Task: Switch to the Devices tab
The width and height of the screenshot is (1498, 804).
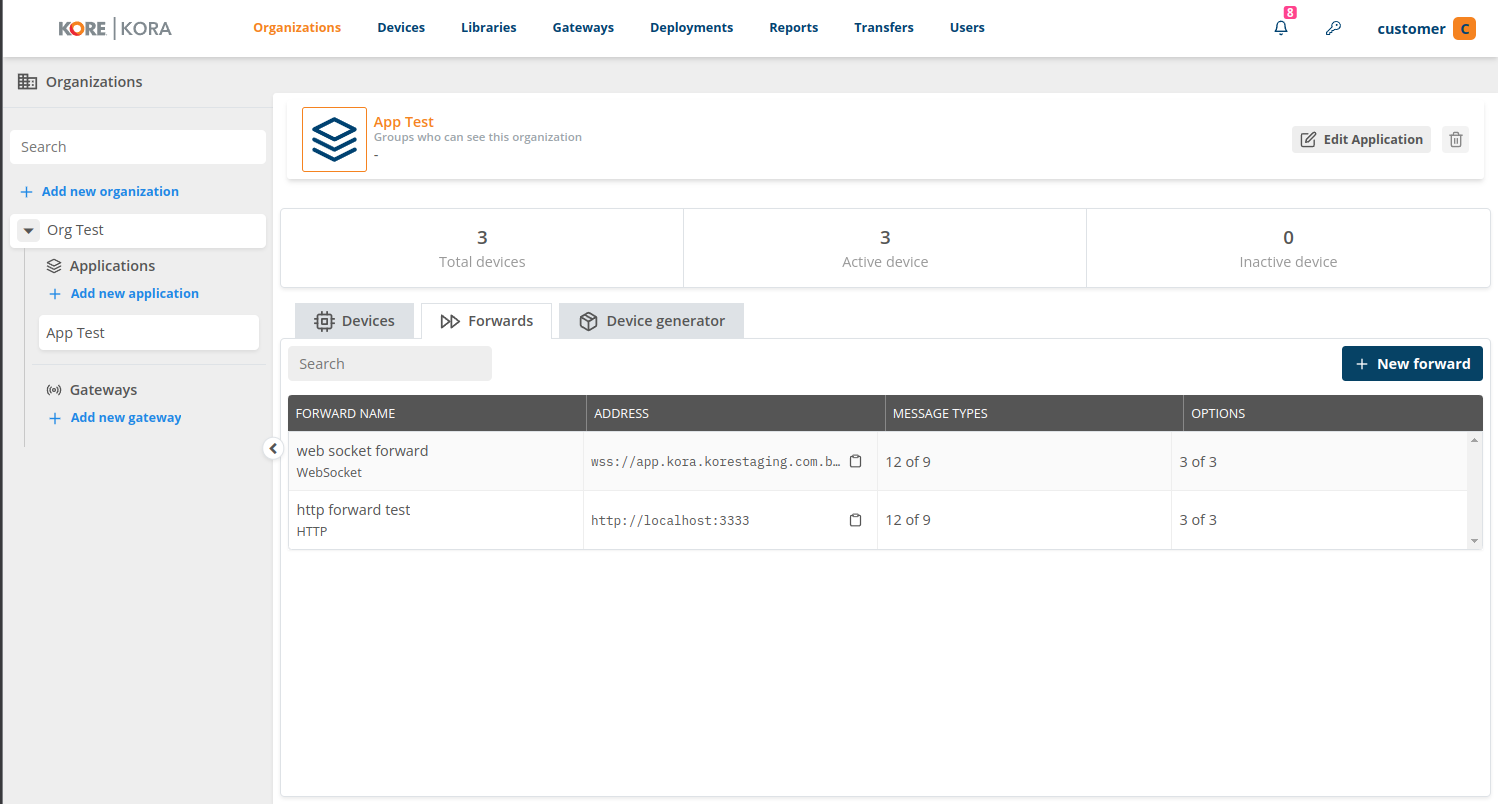Action: pos(354,321)
